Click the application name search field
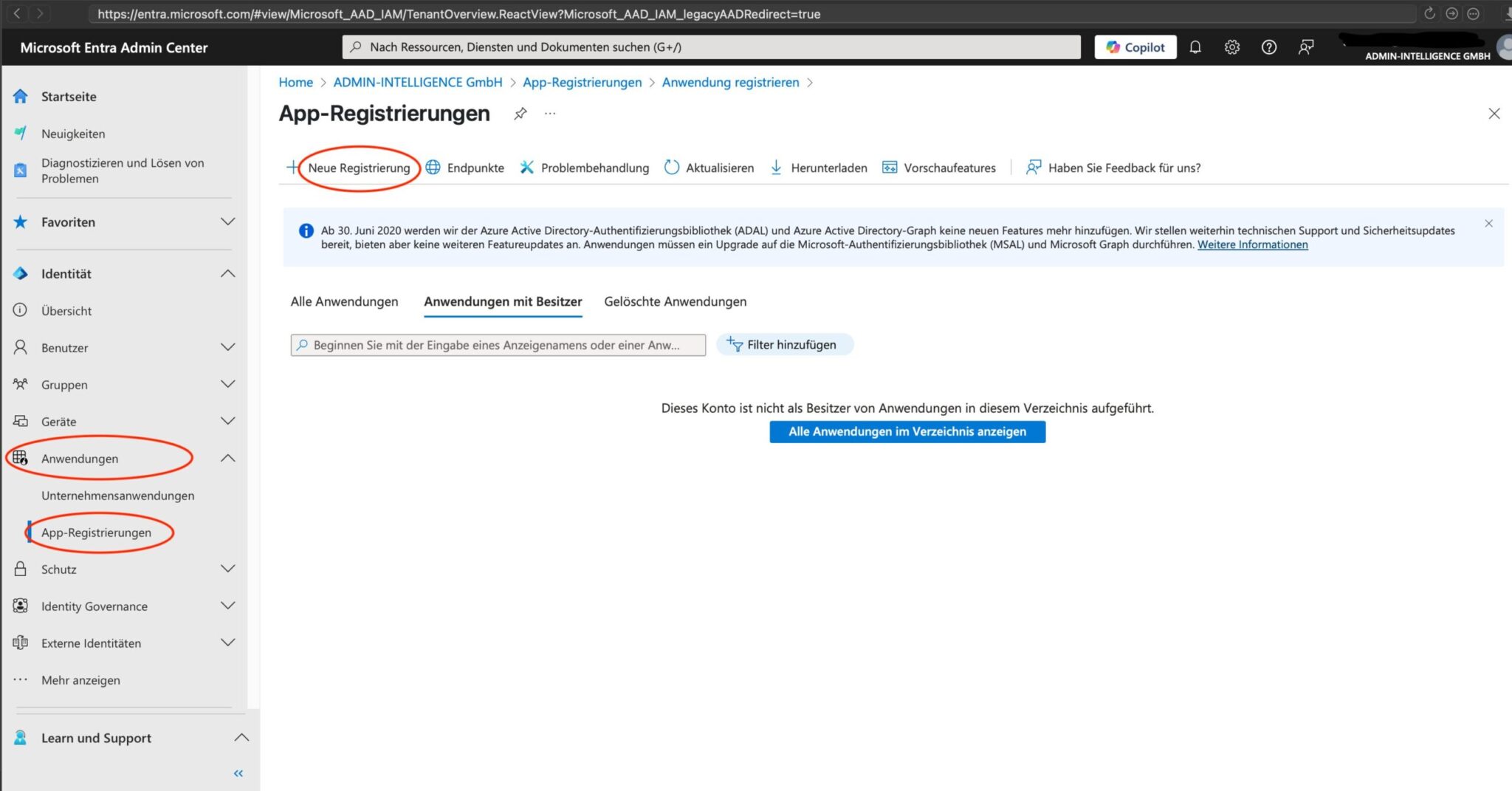 498,344
